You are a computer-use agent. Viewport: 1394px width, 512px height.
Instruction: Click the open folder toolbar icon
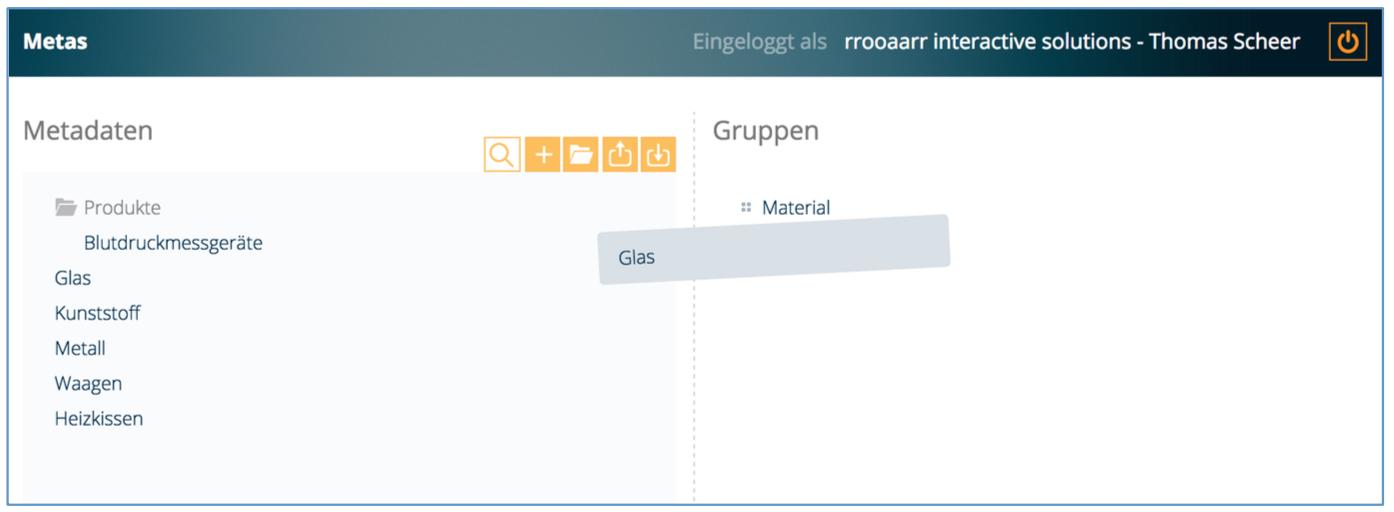581,154
